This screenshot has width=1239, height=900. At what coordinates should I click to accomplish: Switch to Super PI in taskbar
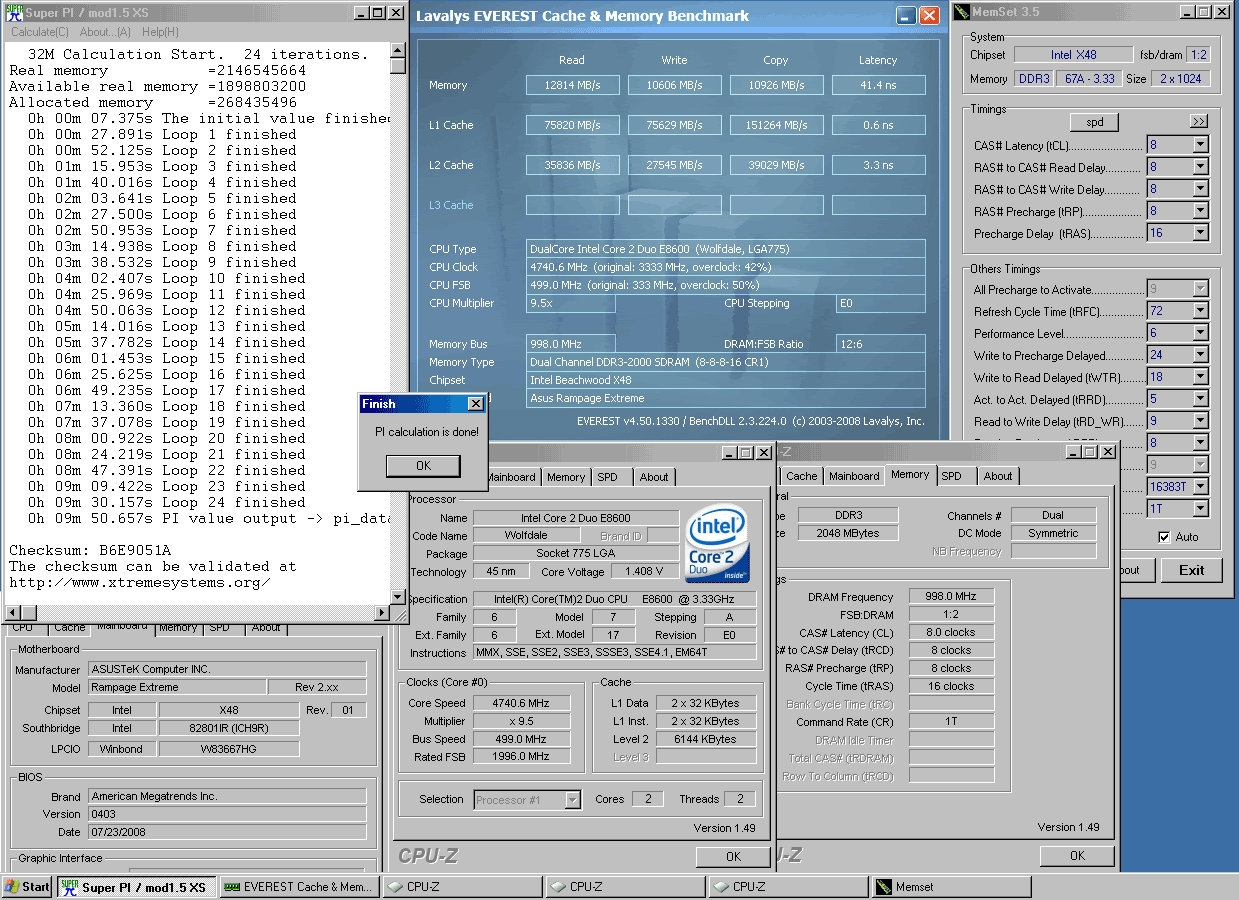136,887
